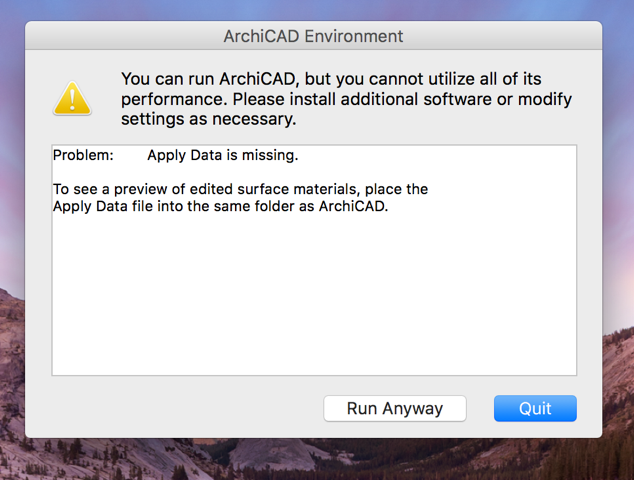The height and width of the screenshot is (480, 634).
Task: Click the dialog margin right of the Quit button
Action: tap(590, 408)
